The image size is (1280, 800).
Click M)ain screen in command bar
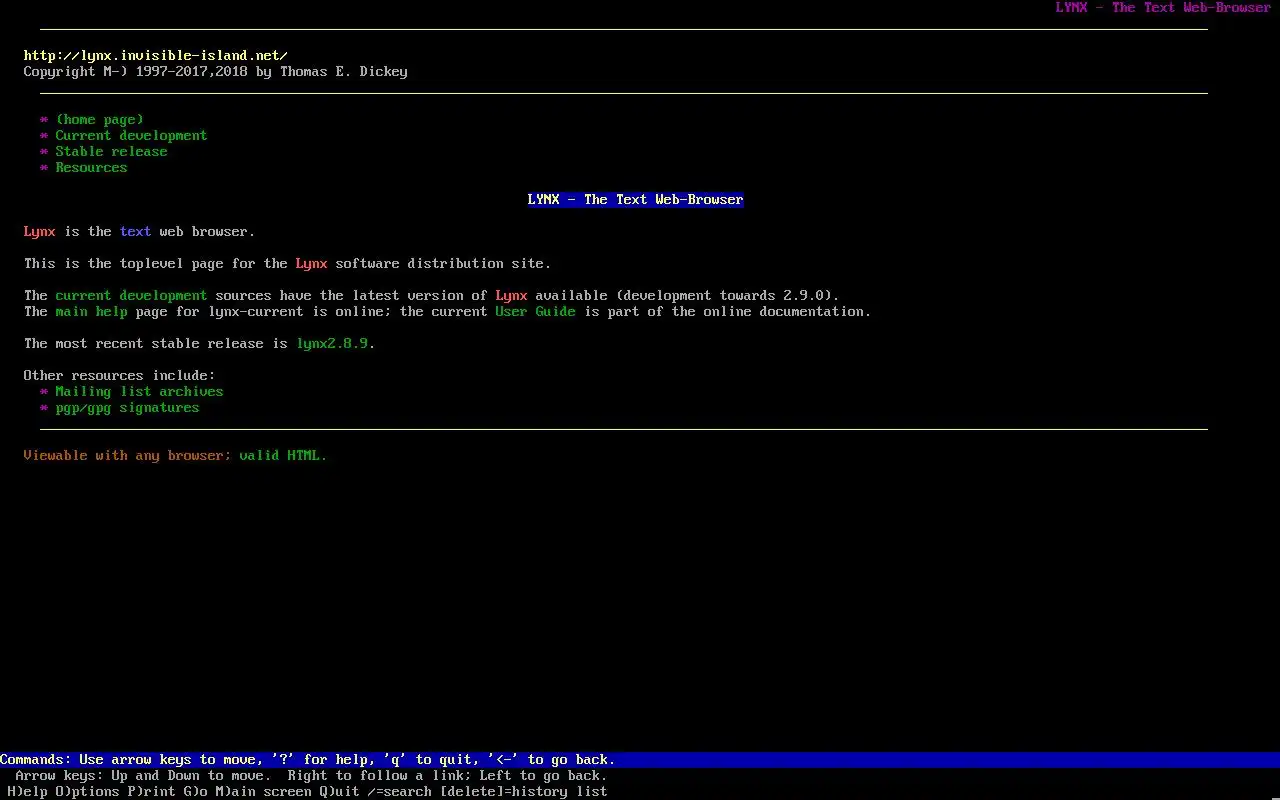(x=263, y=792)
